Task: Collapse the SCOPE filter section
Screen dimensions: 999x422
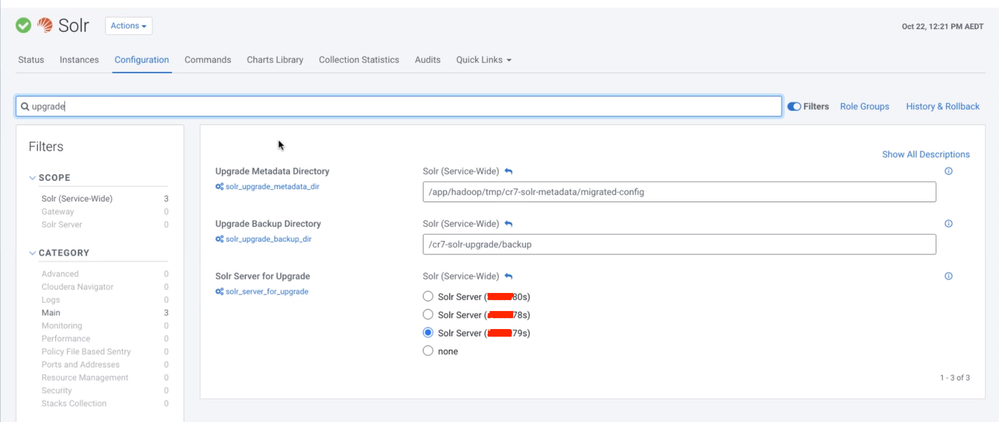Action: pos(32,178)
